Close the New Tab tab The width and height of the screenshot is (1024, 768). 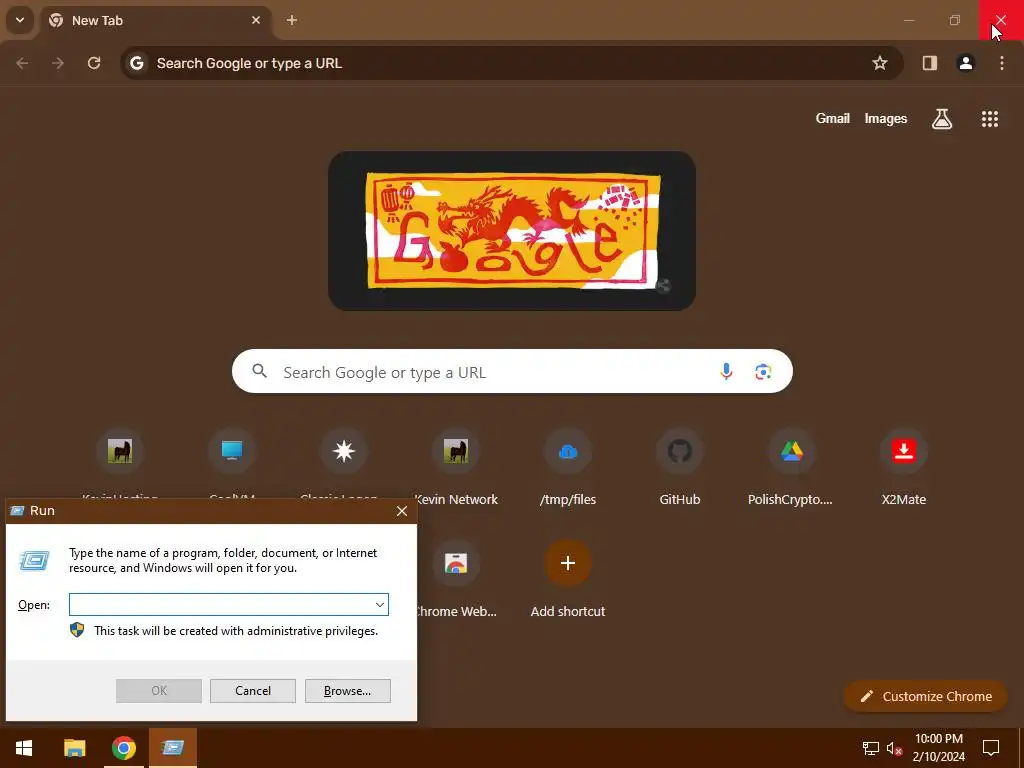[x=256, y=20]
